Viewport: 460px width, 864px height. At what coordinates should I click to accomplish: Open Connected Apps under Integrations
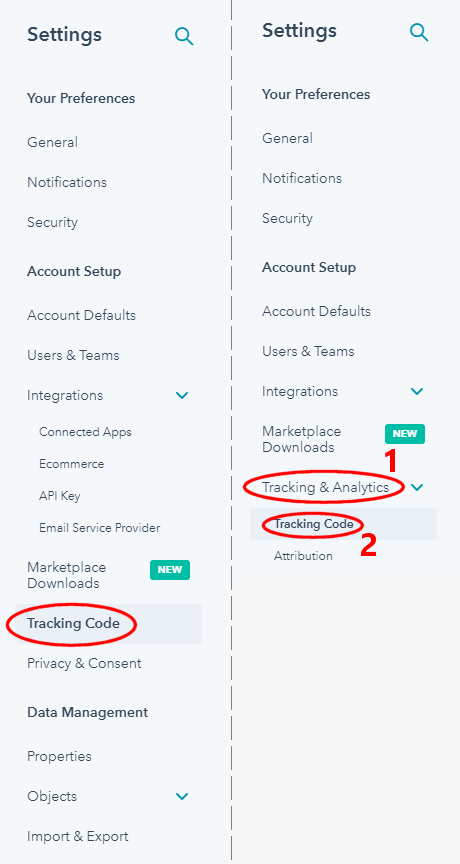tap(85, 432)
